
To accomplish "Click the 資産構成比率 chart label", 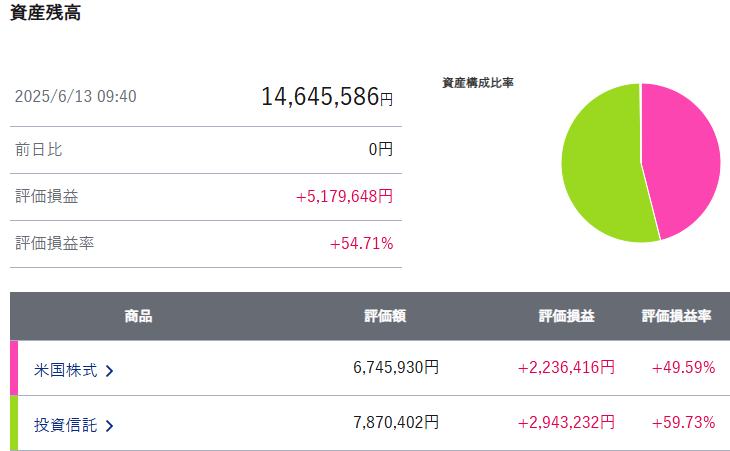I will tap(477, 83).
